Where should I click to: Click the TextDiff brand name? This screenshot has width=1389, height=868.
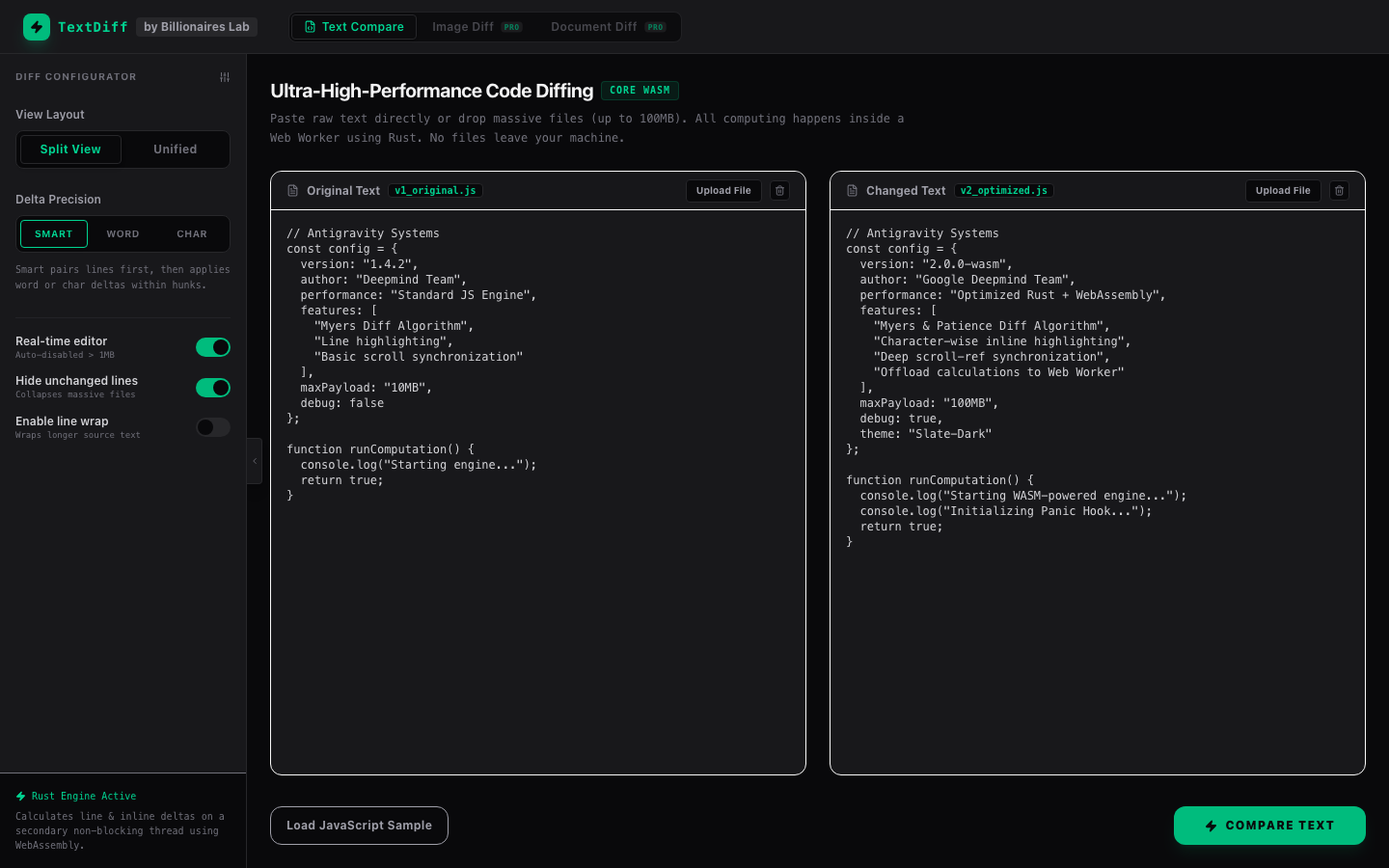(x=93, y=27)
